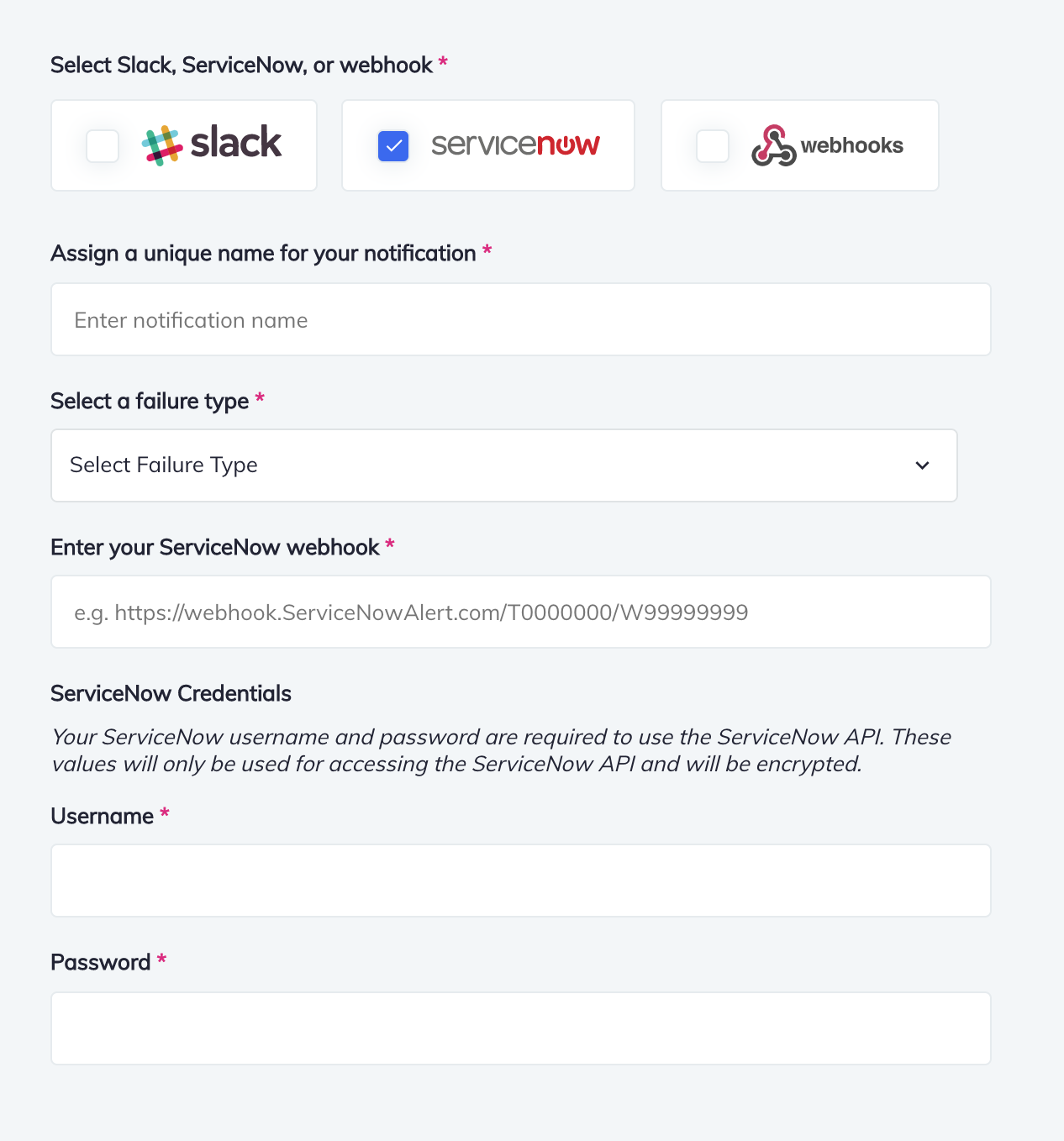Enable the Slack checkbox
1064x1141 pixels.
click(102, 145)
